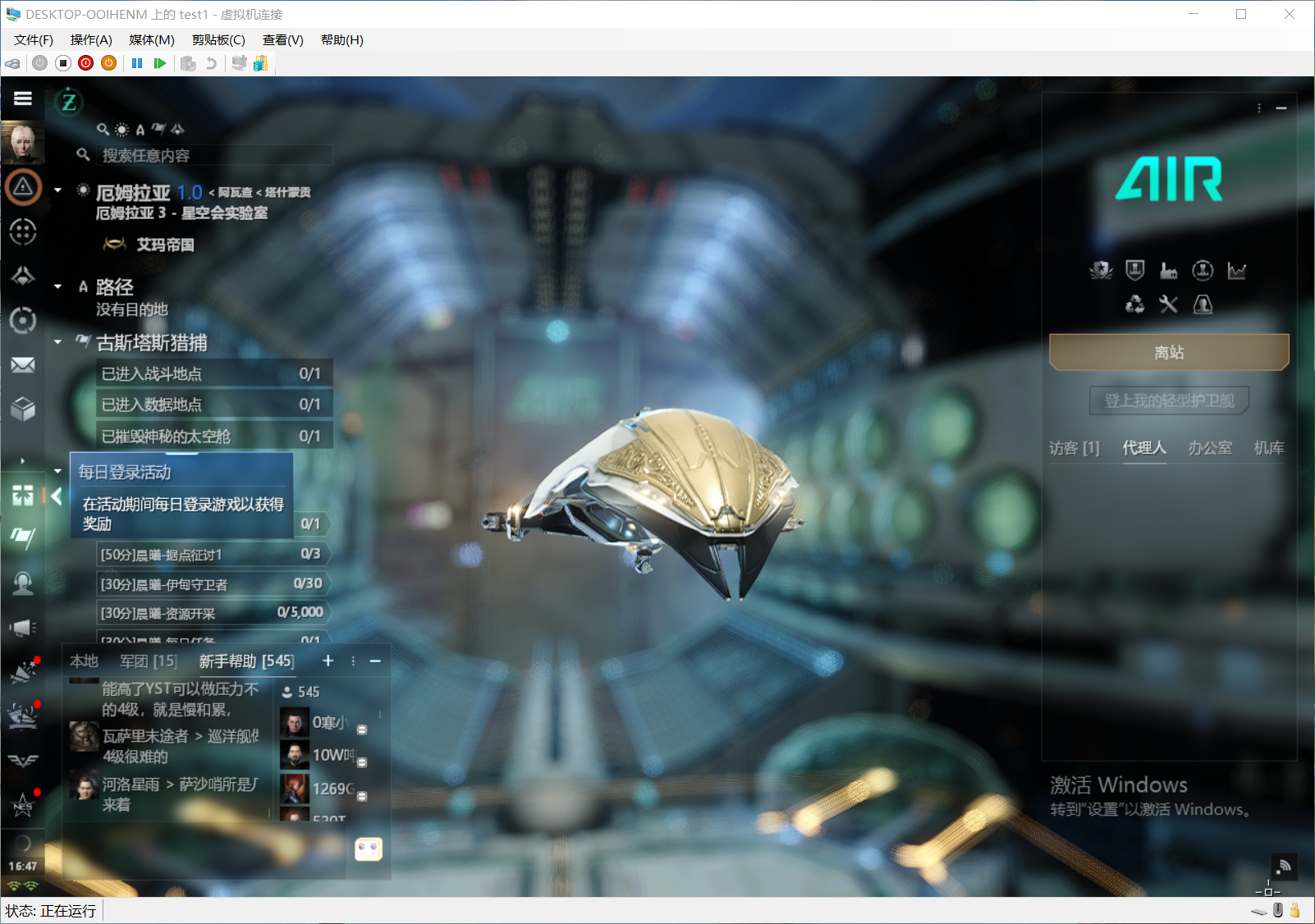This screenshot has width=1315, height=924.
Task: Switch to the 军团 [15] chat tab
Action: click(149, 661)
